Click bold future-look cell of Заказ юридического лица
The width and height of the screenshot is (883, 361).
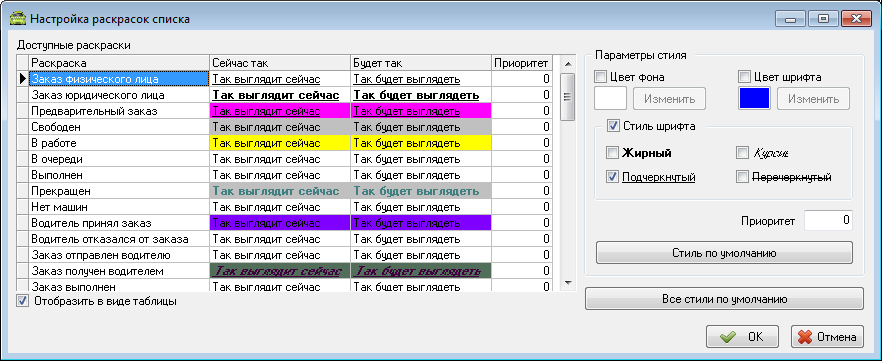[421, 95]
